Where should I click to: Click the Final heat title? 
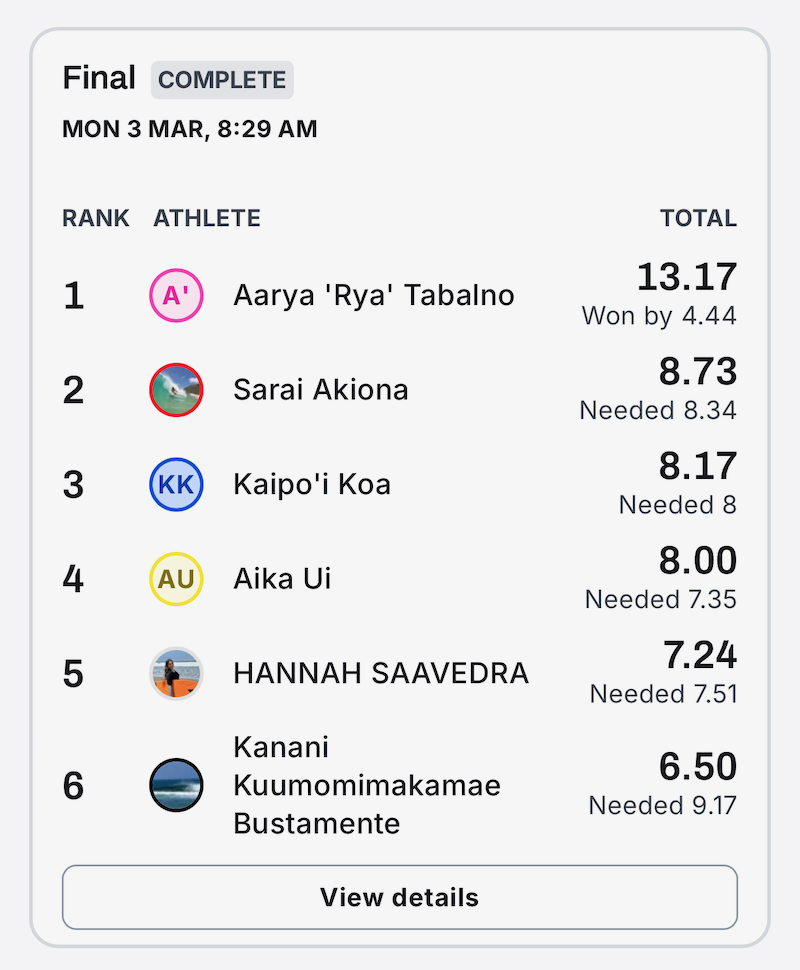pos(99,78)
